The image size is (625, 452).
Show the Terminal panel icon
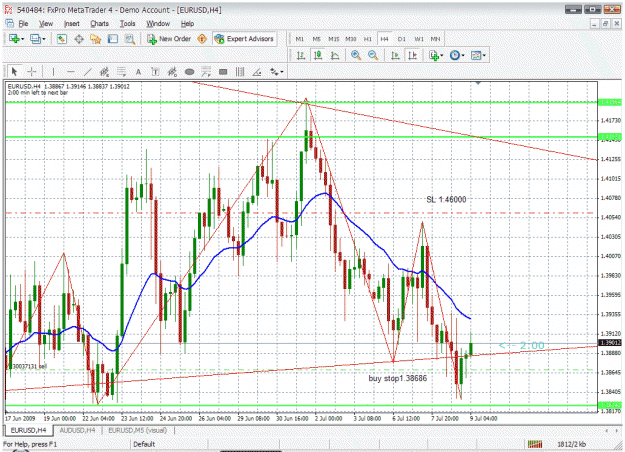113,39
